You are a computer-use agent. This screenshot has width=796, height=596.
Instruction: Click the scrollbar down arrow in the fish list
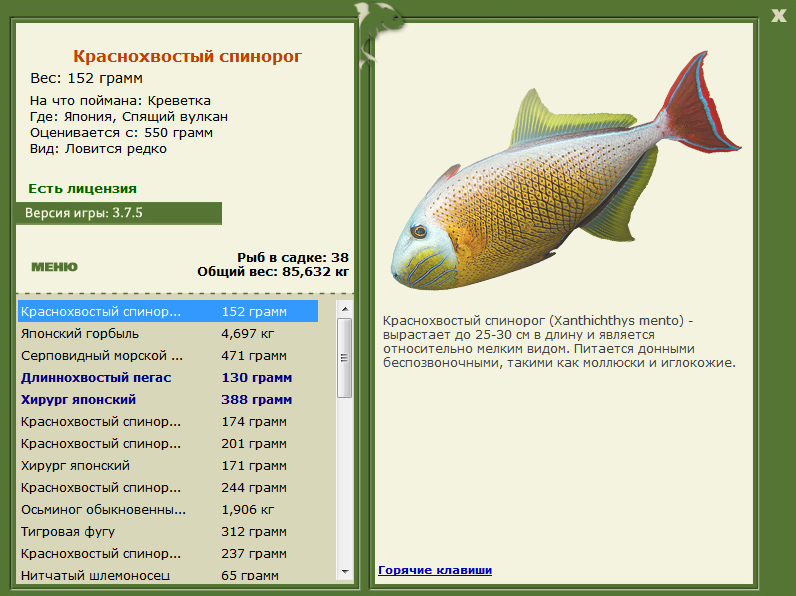coord(345,572)
